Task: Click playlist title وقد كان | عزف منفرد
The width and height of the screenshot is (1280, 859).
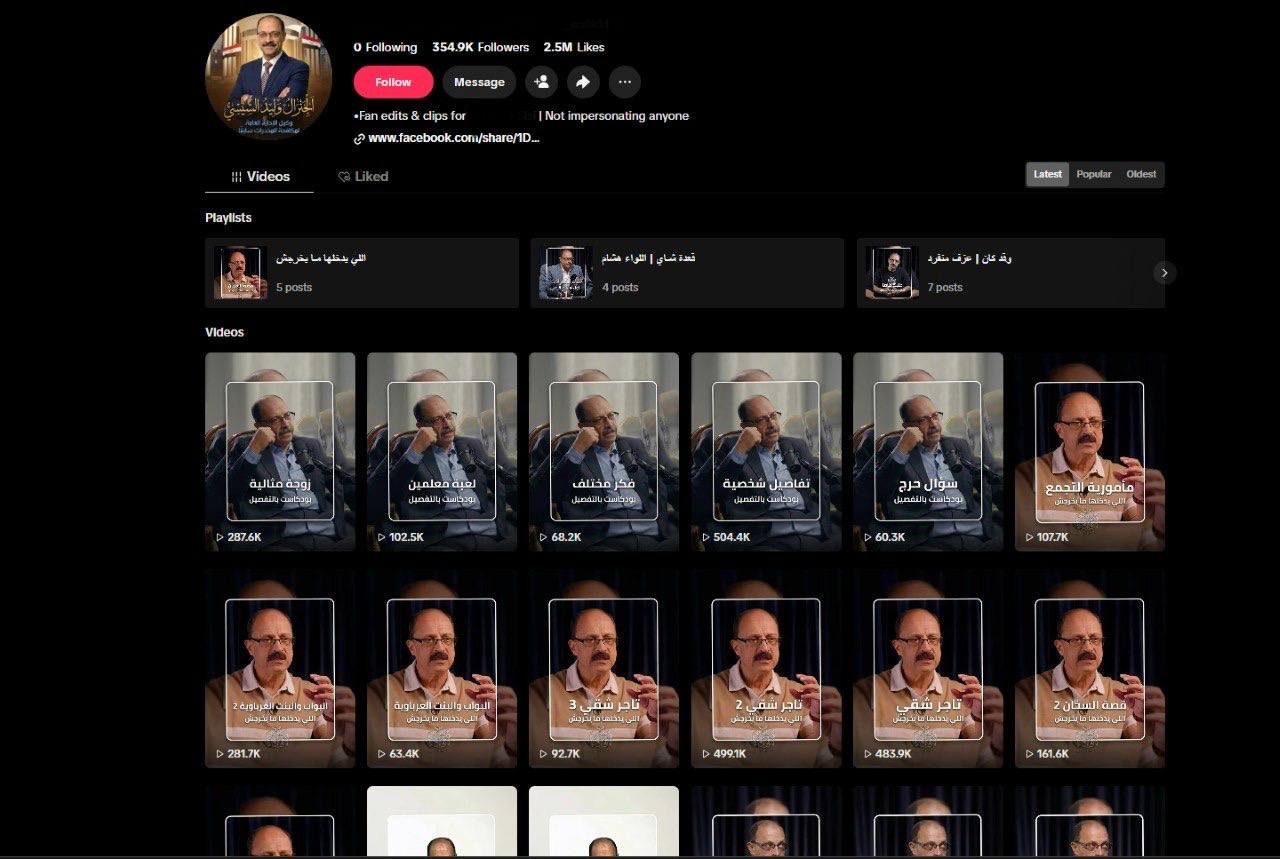Action: (970, 258)
